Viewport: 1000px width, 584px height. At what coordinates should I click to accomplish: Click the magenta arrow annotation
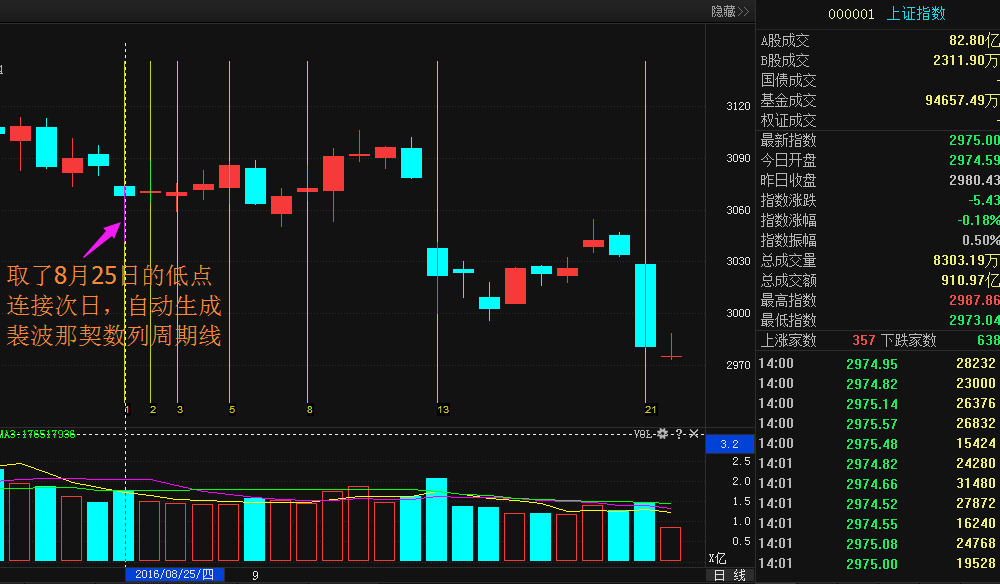[103, 239]
